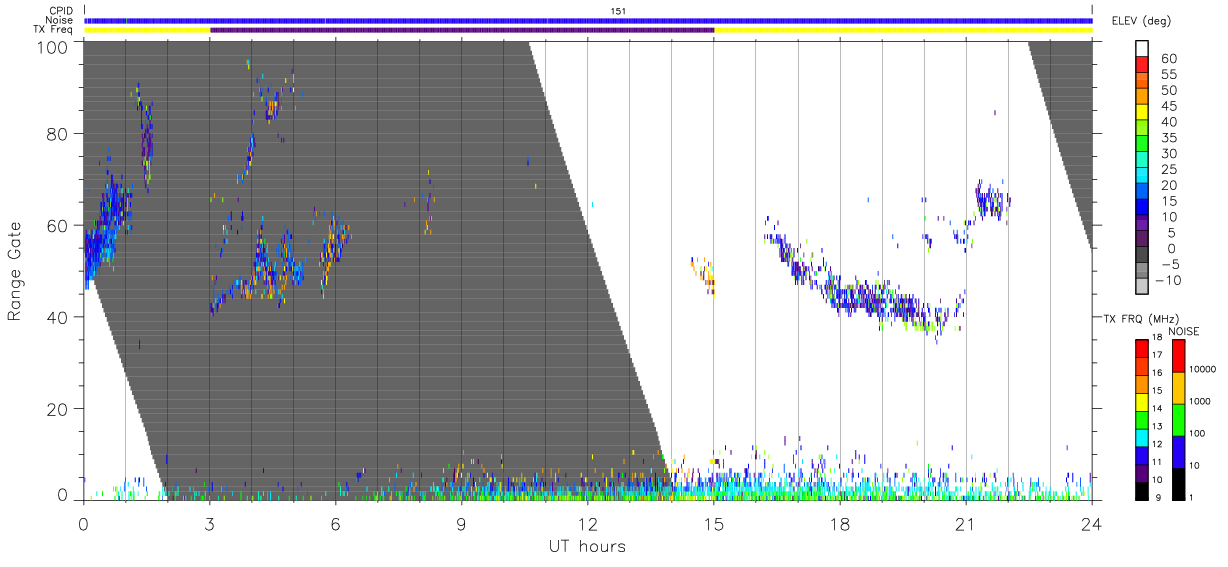Click the 35 label on the ELEV color bar

pos(1168,138)
